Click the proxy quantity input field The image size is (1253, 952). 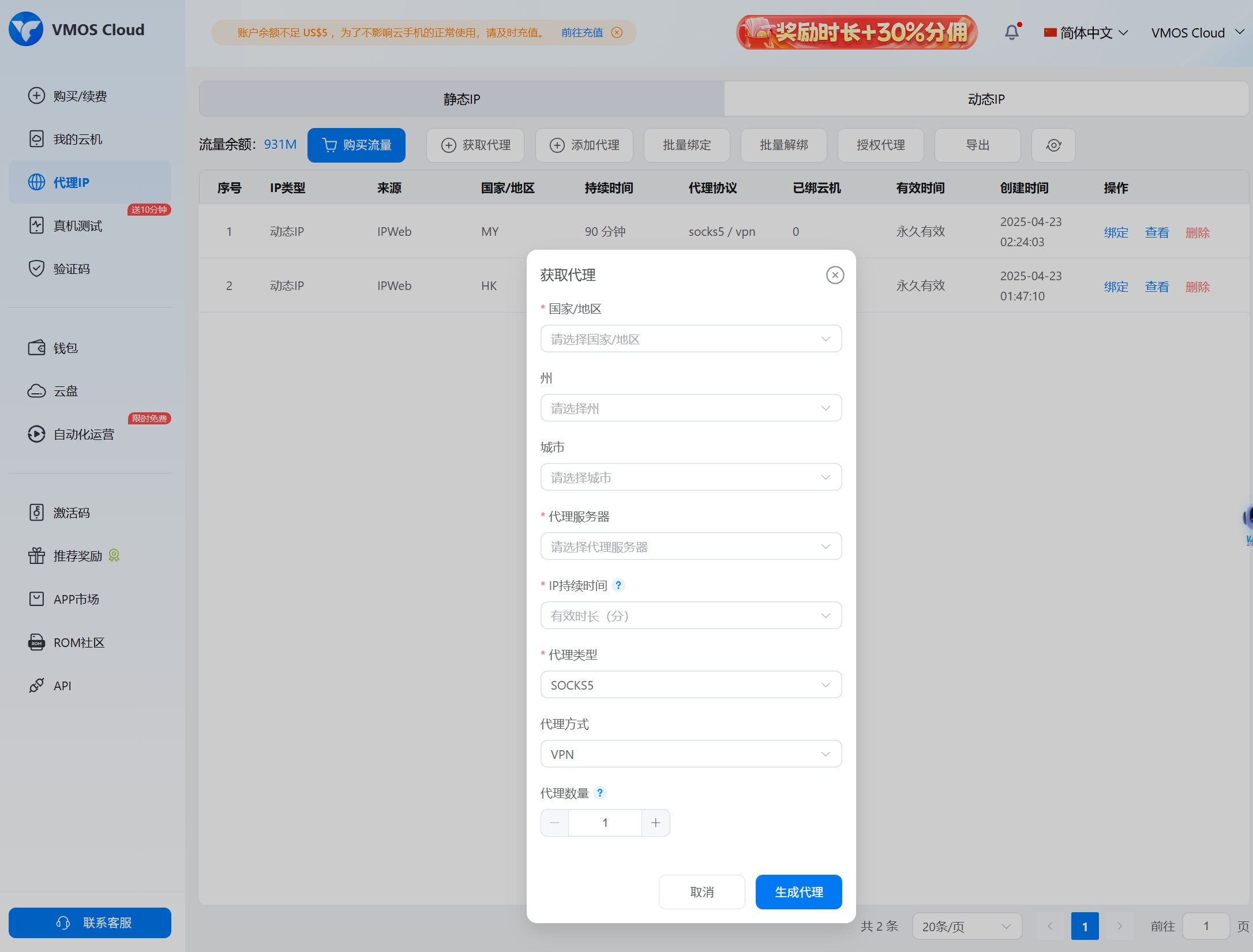pyautogui.click(x=605, y=823)
